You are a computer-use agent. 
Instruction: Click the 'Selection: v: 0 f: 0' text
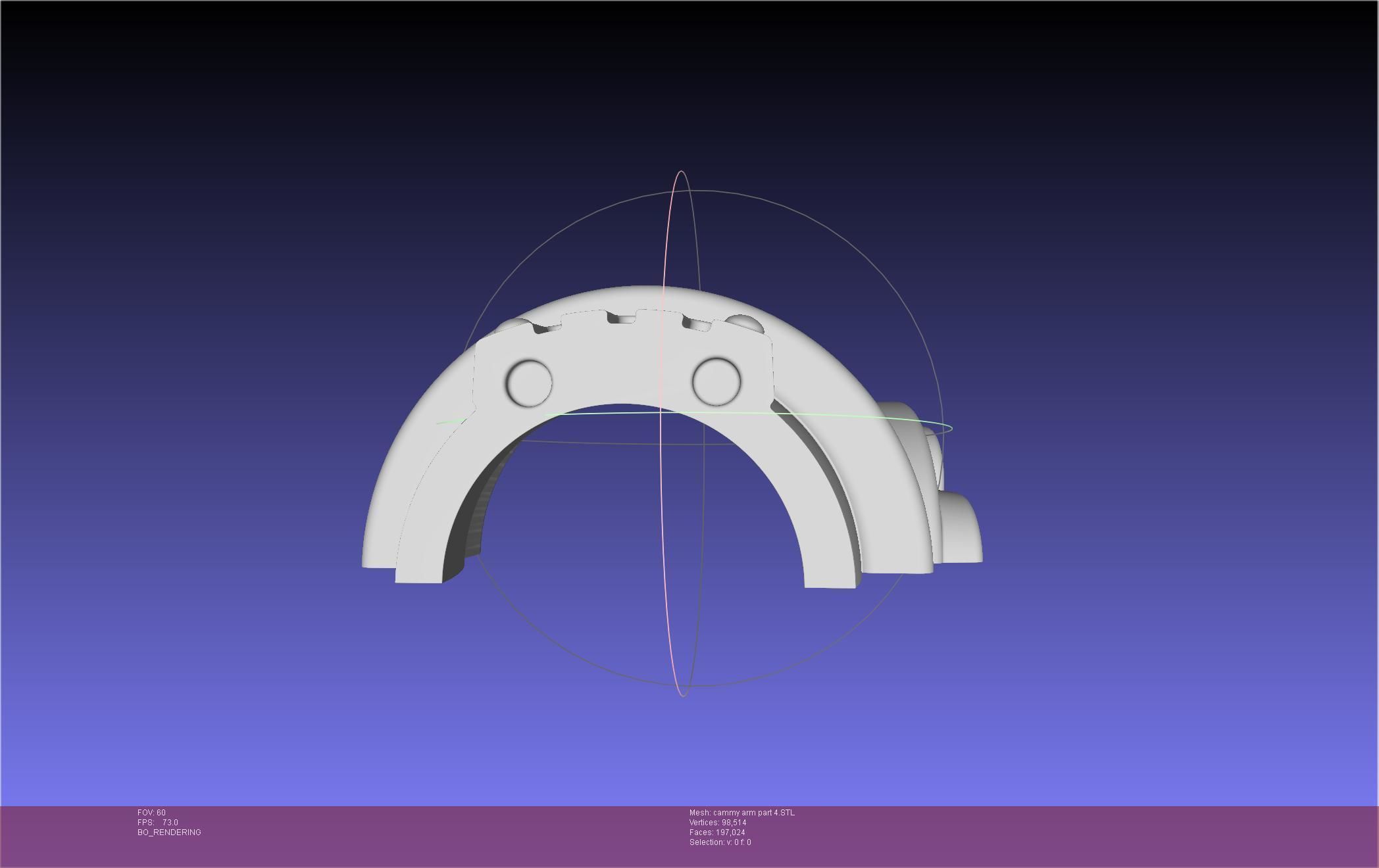point(720,842)
